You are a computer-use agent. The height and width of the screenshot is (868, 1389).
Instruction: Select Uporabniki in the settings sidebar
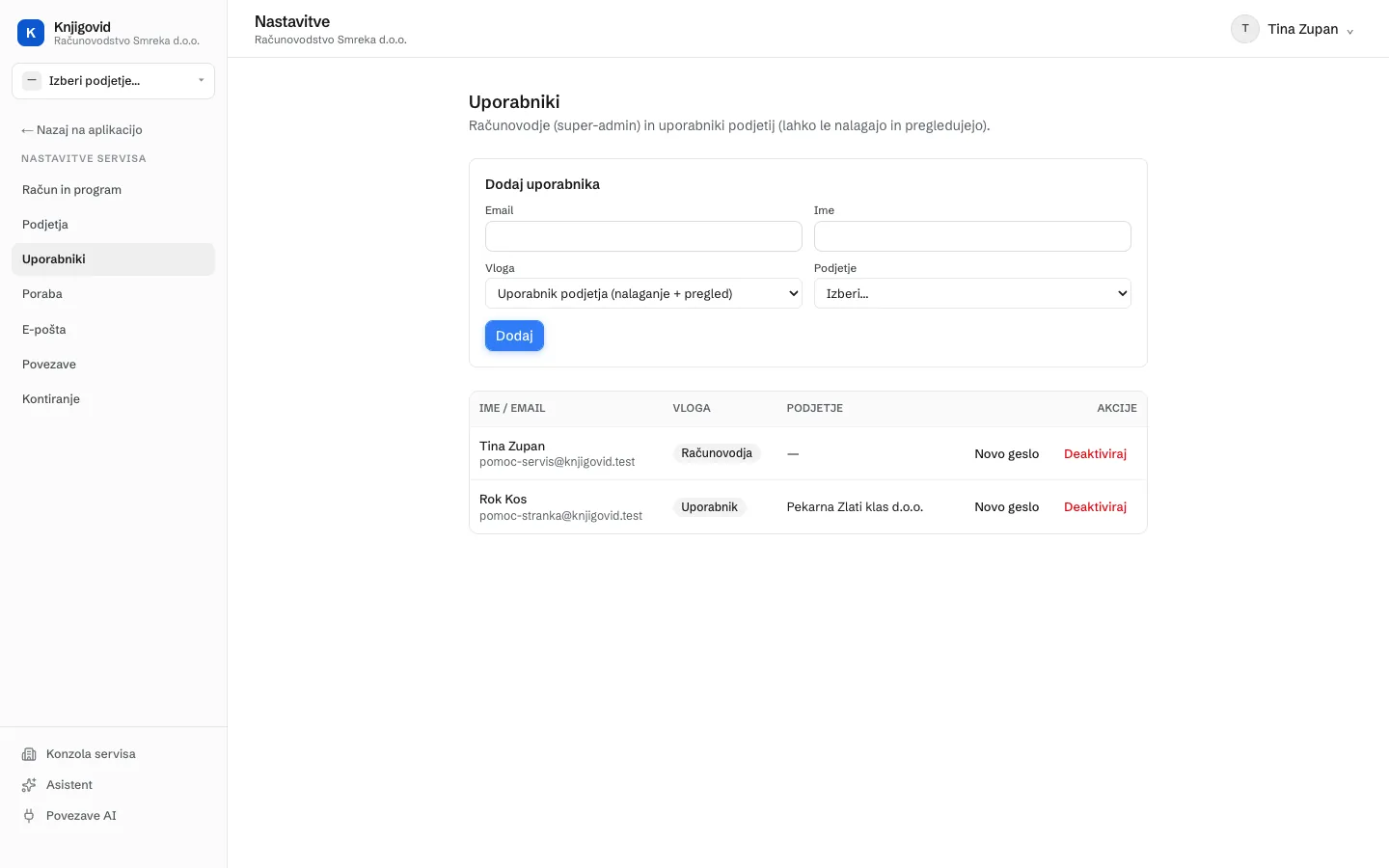click(x=113, y=259)
